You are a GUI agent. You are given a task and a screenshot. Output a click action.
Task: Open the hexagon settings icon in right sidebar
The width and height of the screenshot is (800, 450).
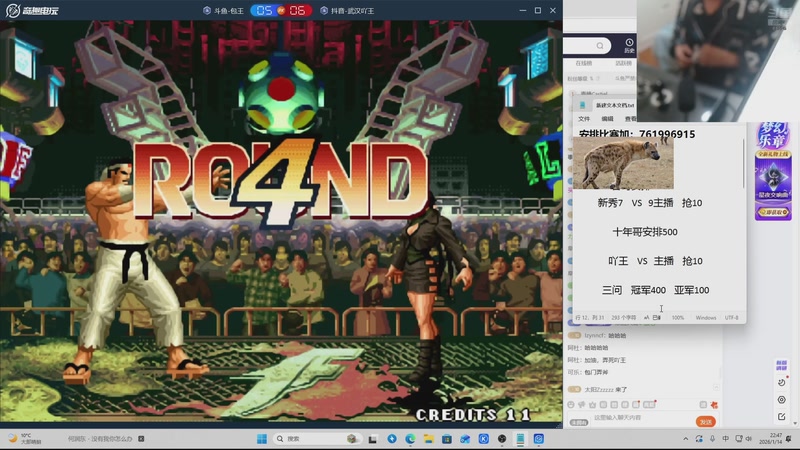782,399
